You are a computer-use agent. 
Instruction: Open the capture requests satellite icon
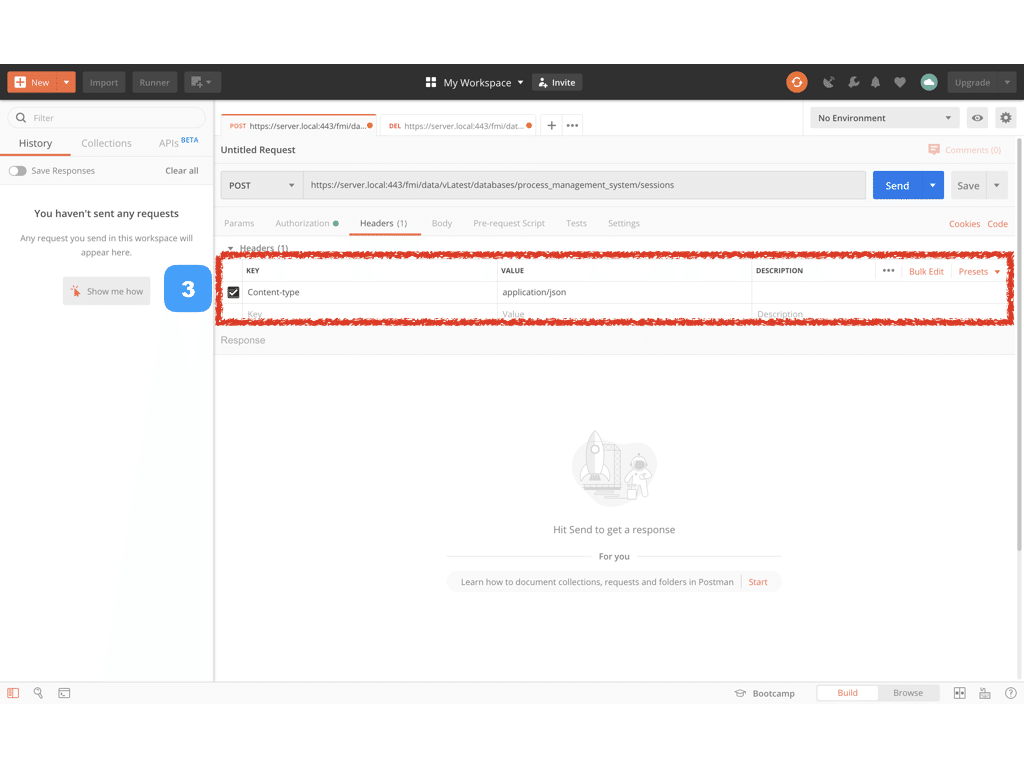pos(829,82)
